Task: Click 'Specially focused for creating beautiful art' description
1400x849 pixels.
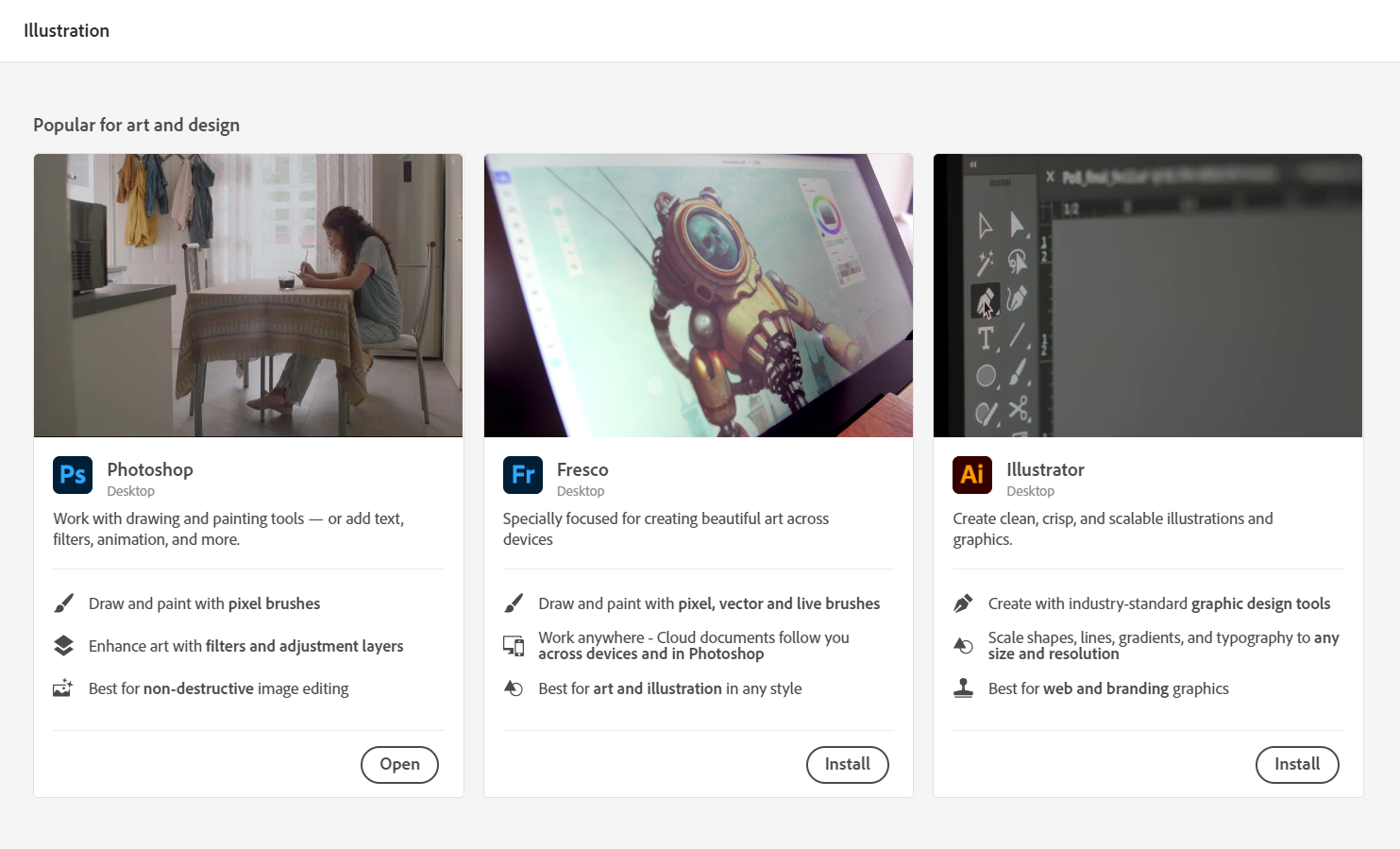Action: tap(666, 529)
